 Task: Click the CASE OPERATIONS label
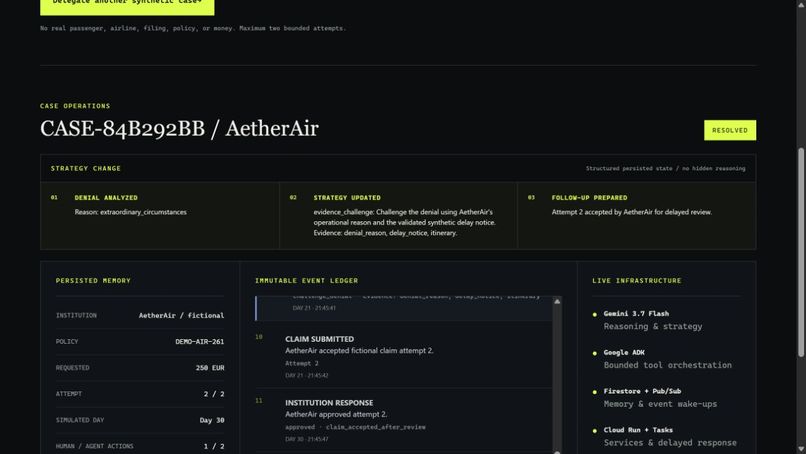click(x=75, y=106)
